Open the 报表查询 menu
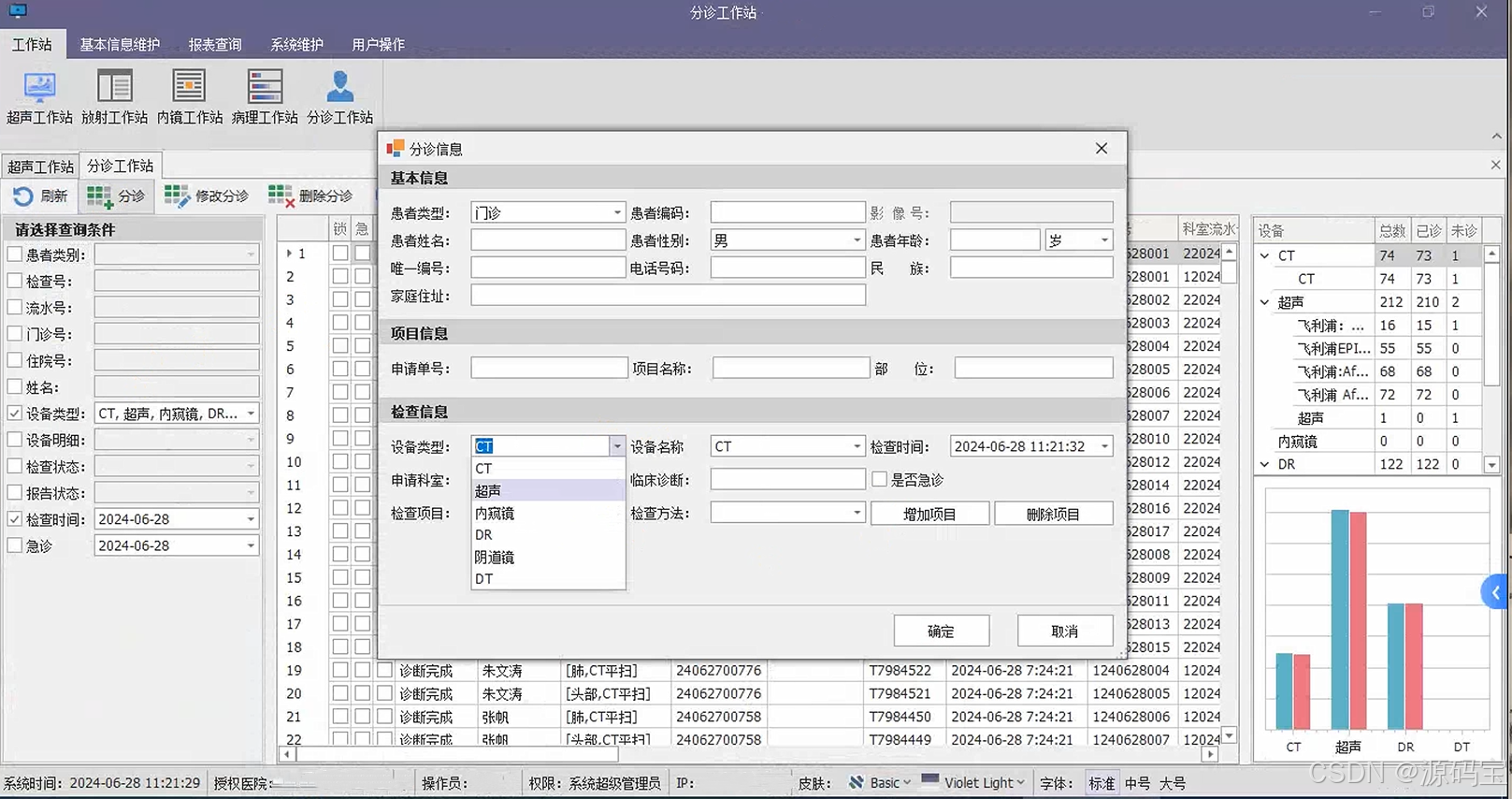Screen dimensions: 1512x799 215,45
